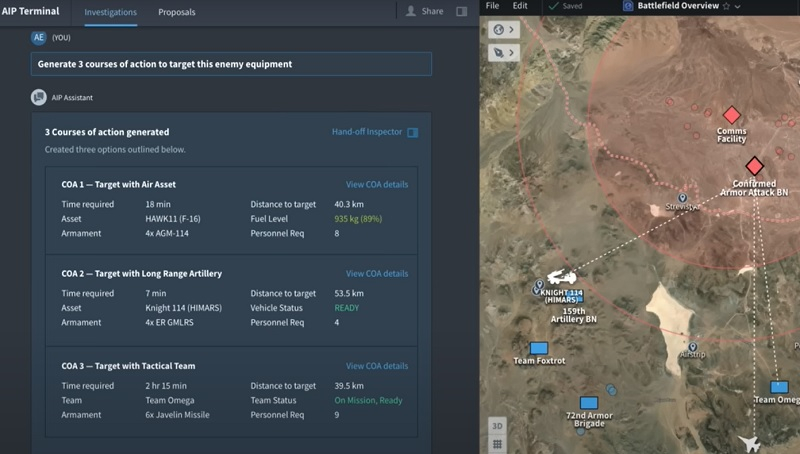The image size is (800, 454).
Task: Click the Share button
Action: tap(425, 12)
